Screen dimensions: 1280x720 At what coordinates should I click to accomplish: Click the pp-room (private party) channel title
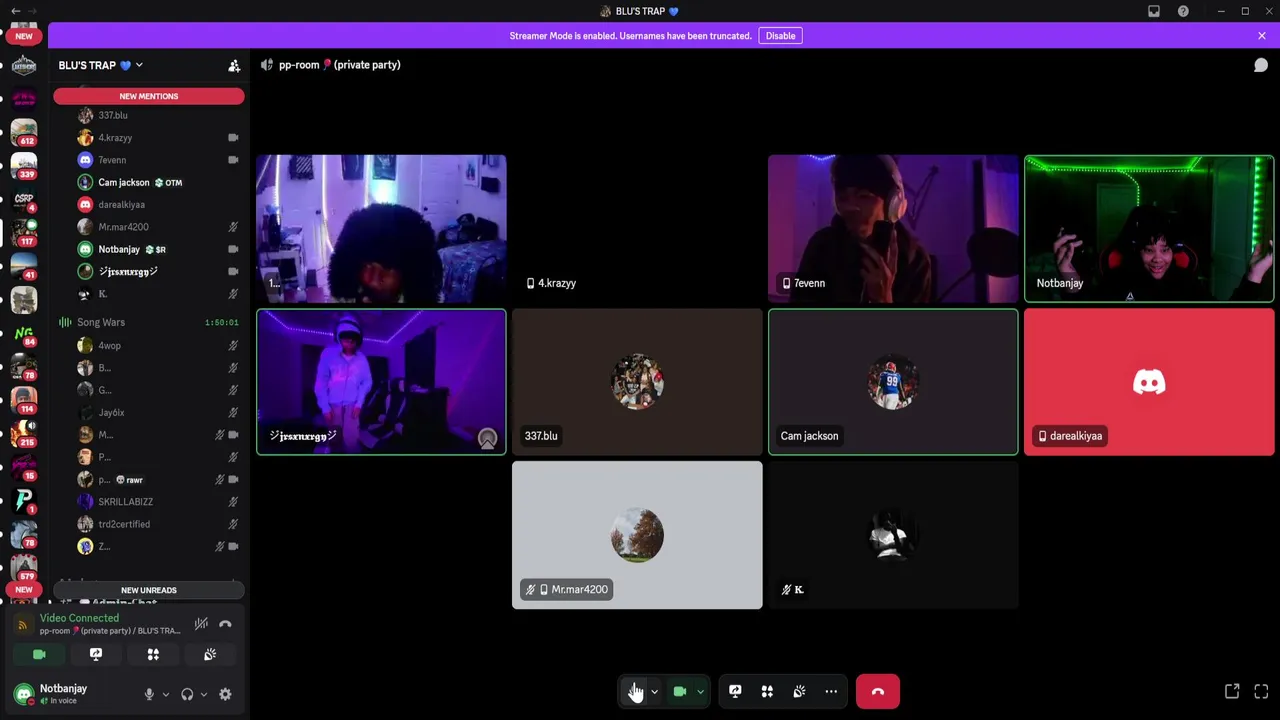coord(339,65)
